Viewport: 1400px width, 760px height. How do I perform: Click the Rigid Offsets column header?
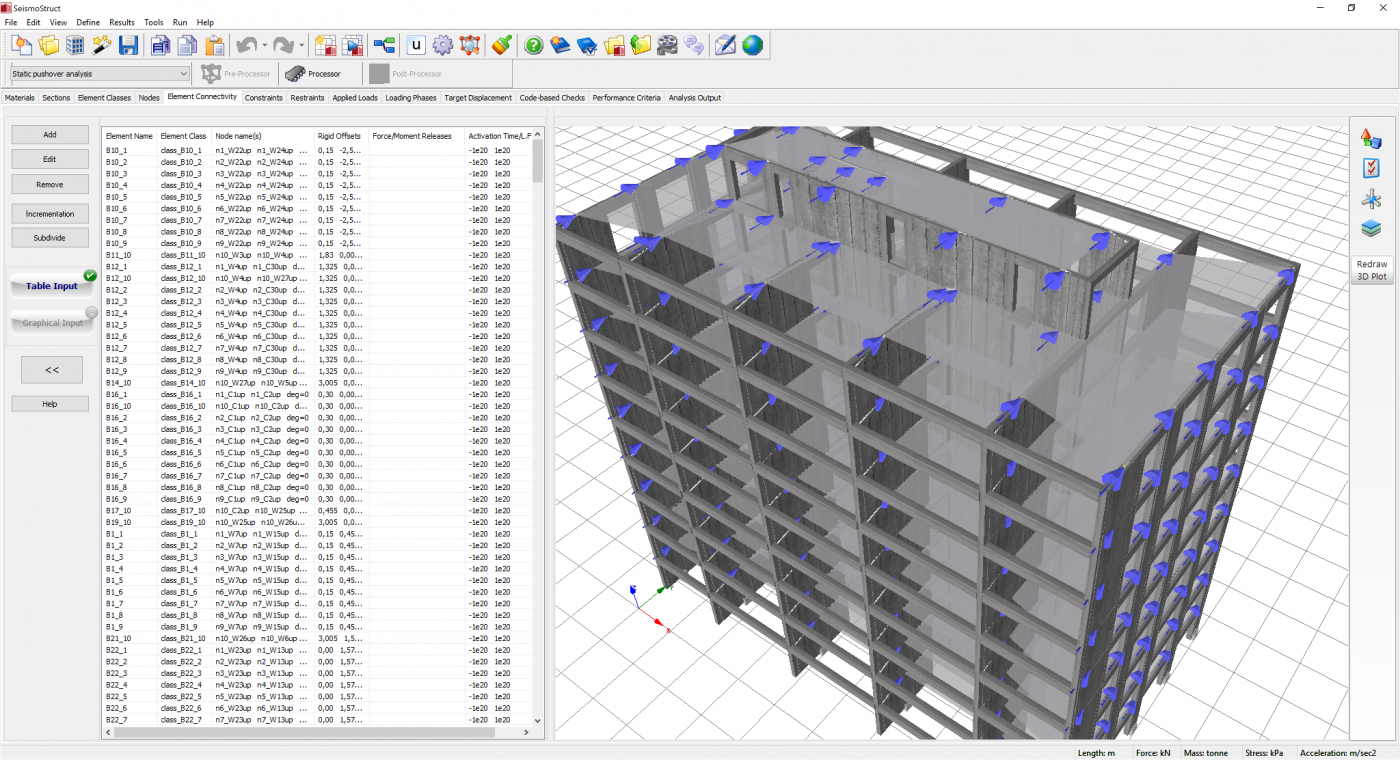tap(339, 135)
